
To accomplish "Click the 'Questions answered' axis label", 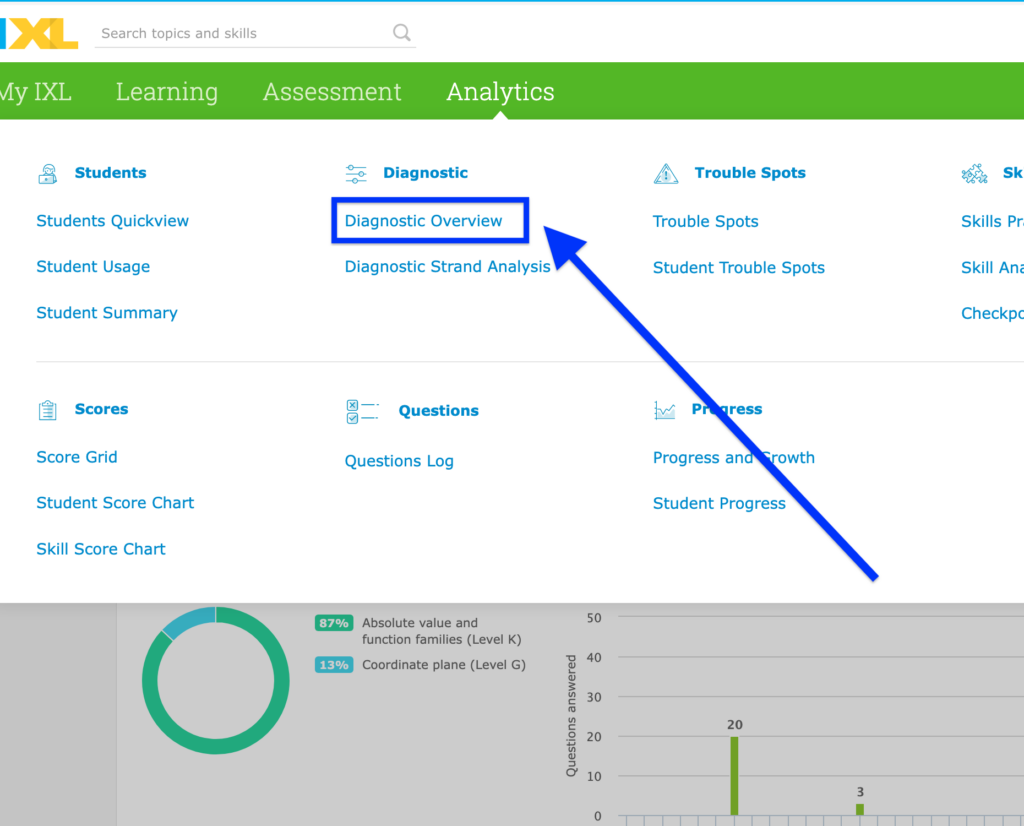I will tap(571, 716).
